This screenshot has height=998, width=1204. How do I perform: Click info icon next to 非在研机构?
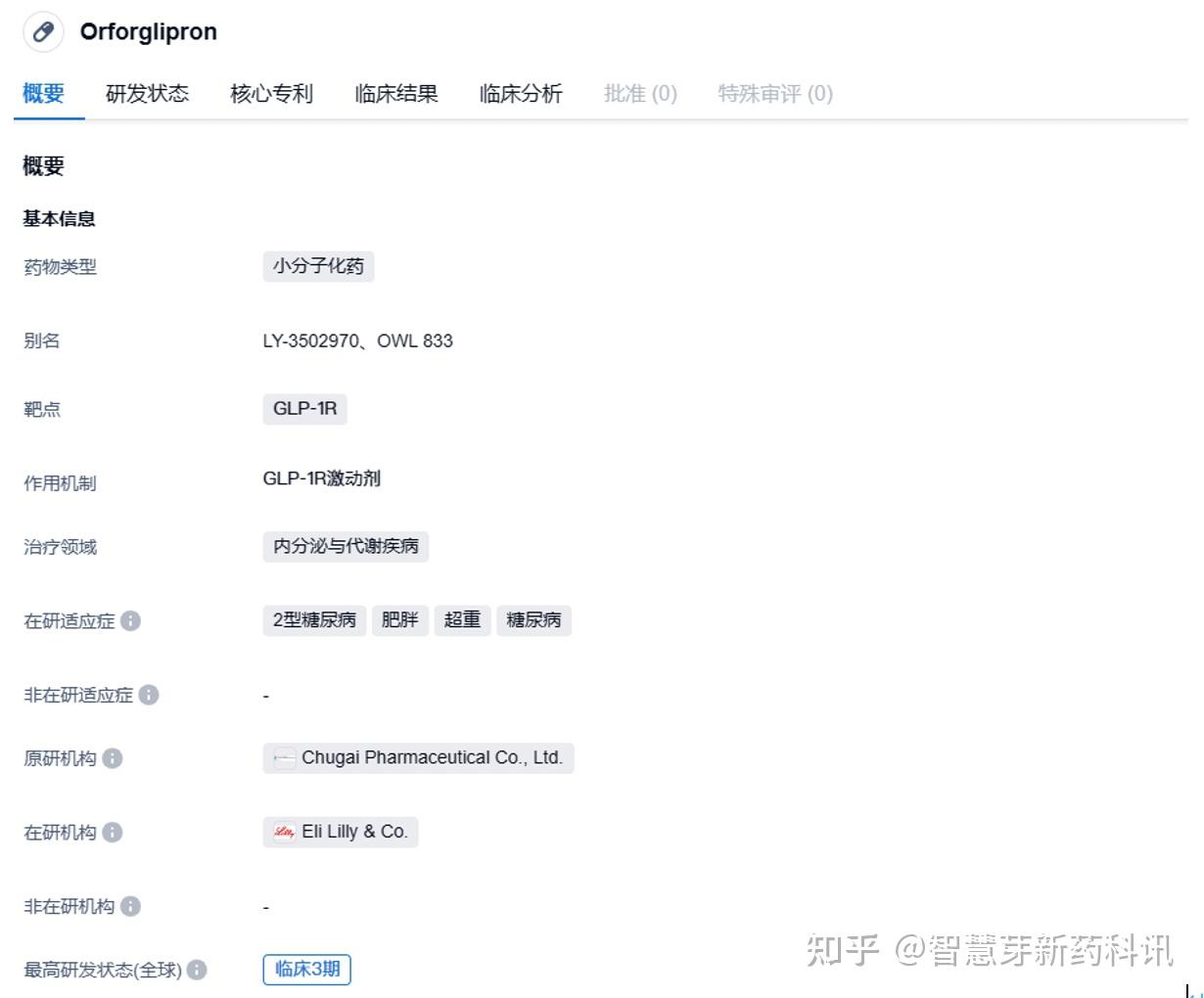130,906
